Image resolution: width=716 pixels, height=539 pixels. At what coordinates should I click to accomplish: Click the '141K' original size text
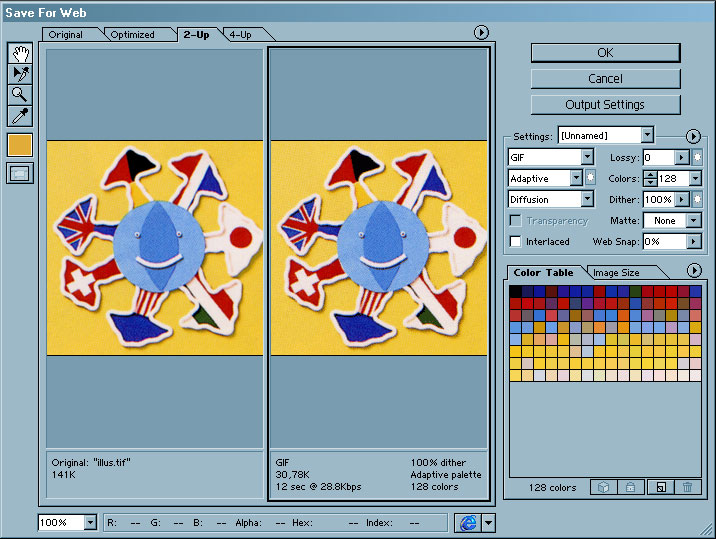pyautogui.click(x=63, y=475)
